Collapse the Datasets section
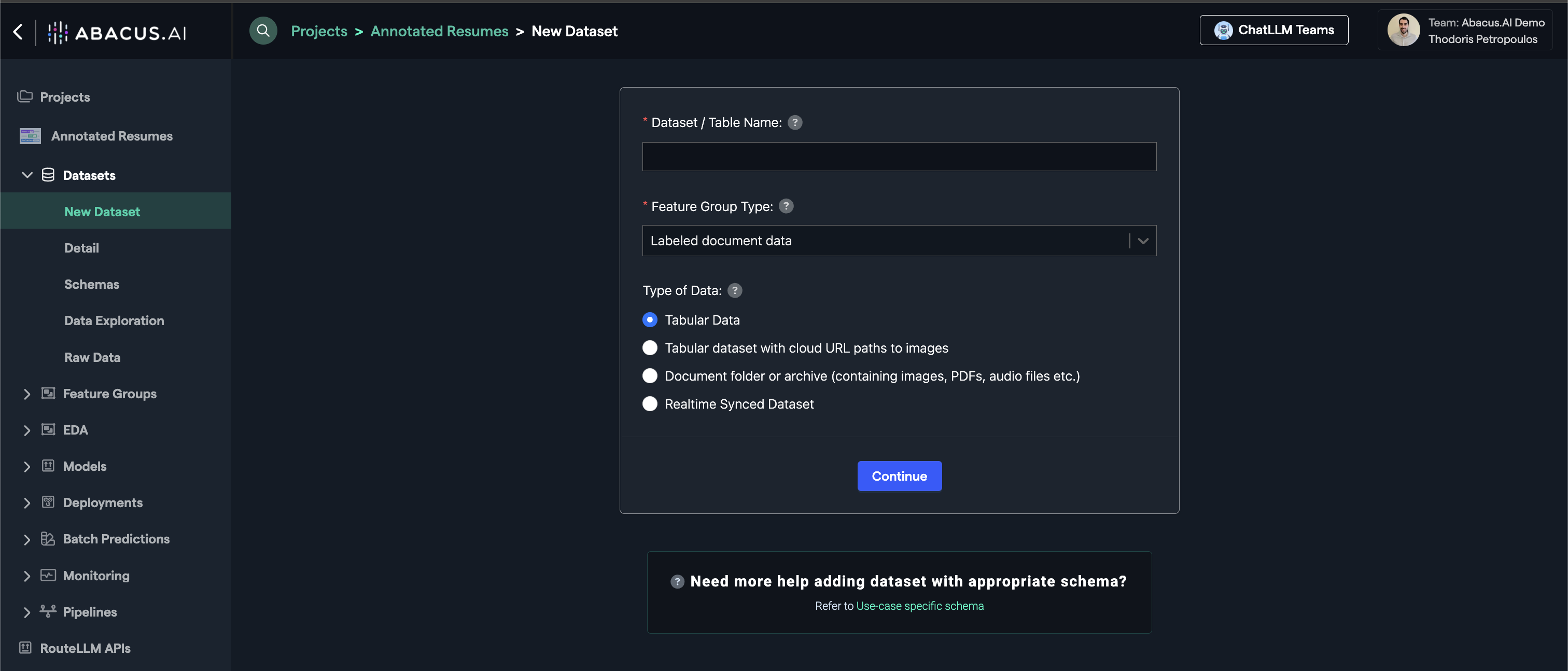Screen dimensions: 1568x671 point(27,175)
